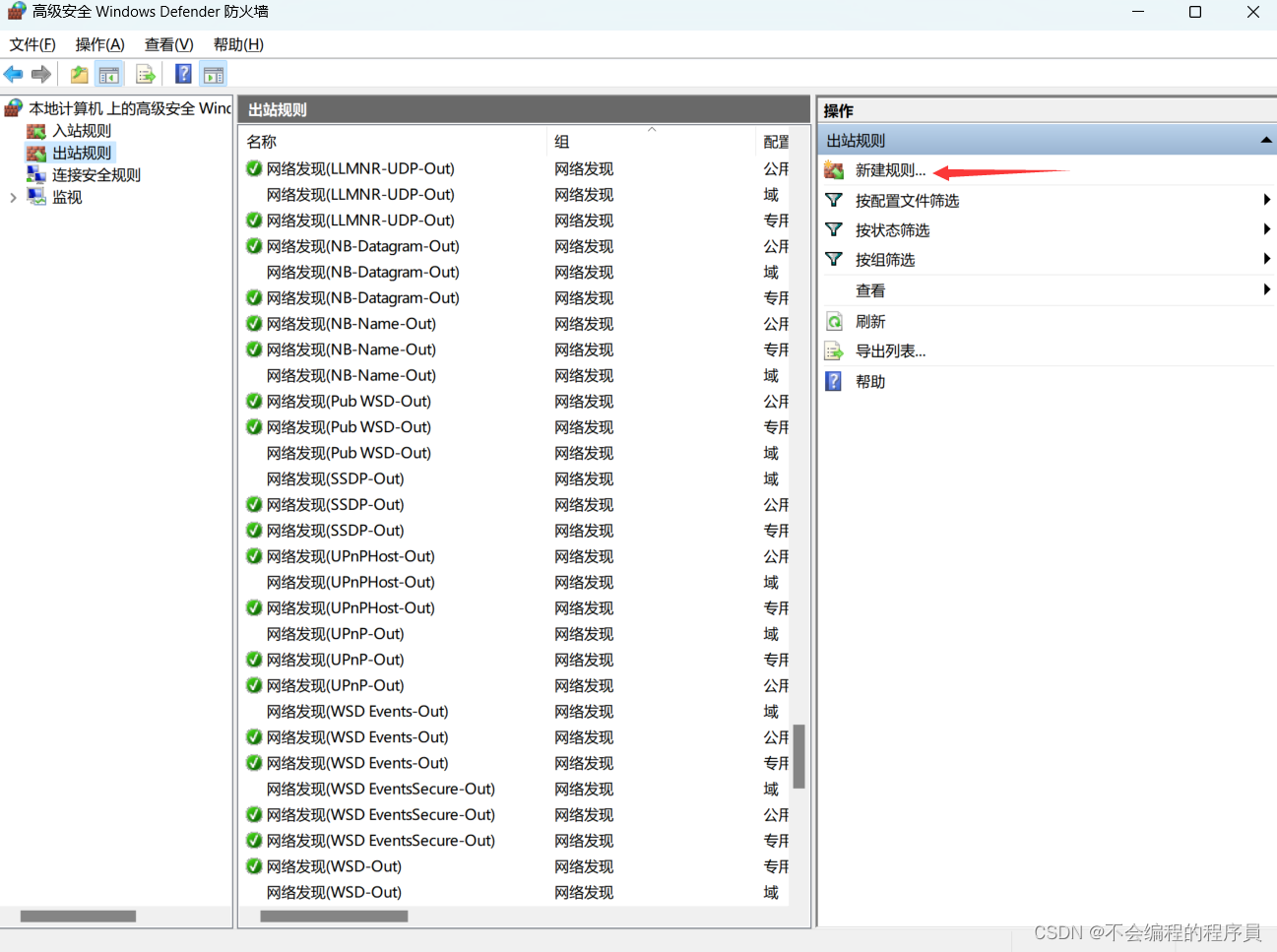
Task: Click green check of 网络发现(WSD-Out) 专用 rule
Action: click(x=254, y=866)
